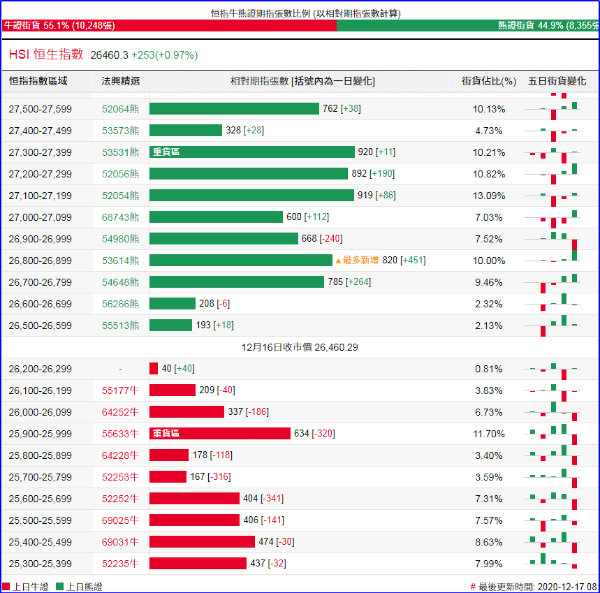Open warrant link 56266熊
This screenshot has height=593, width=600.
point(121,304)
